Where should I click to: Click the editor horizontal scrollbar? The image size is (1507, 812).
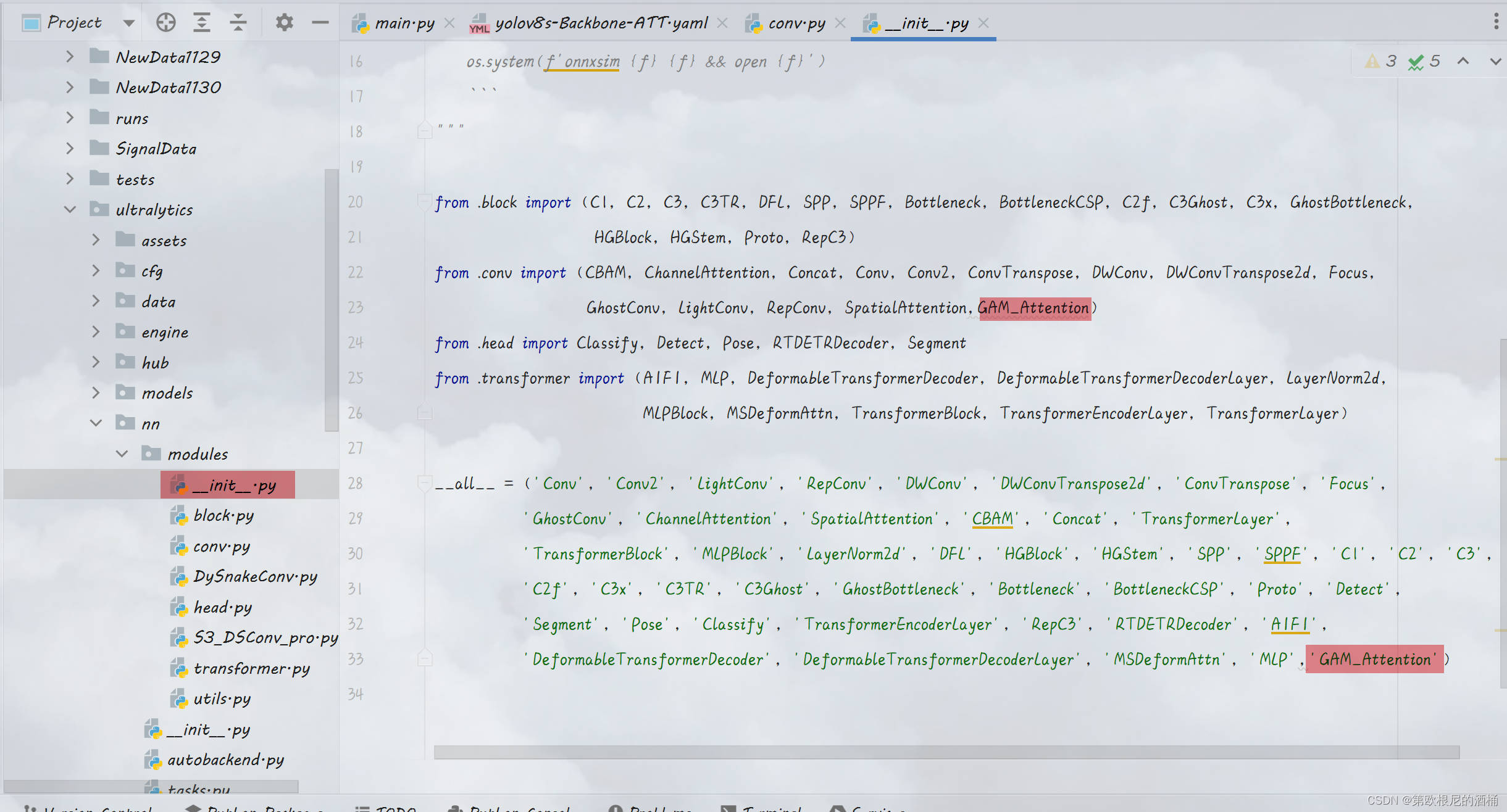[946, 752]
